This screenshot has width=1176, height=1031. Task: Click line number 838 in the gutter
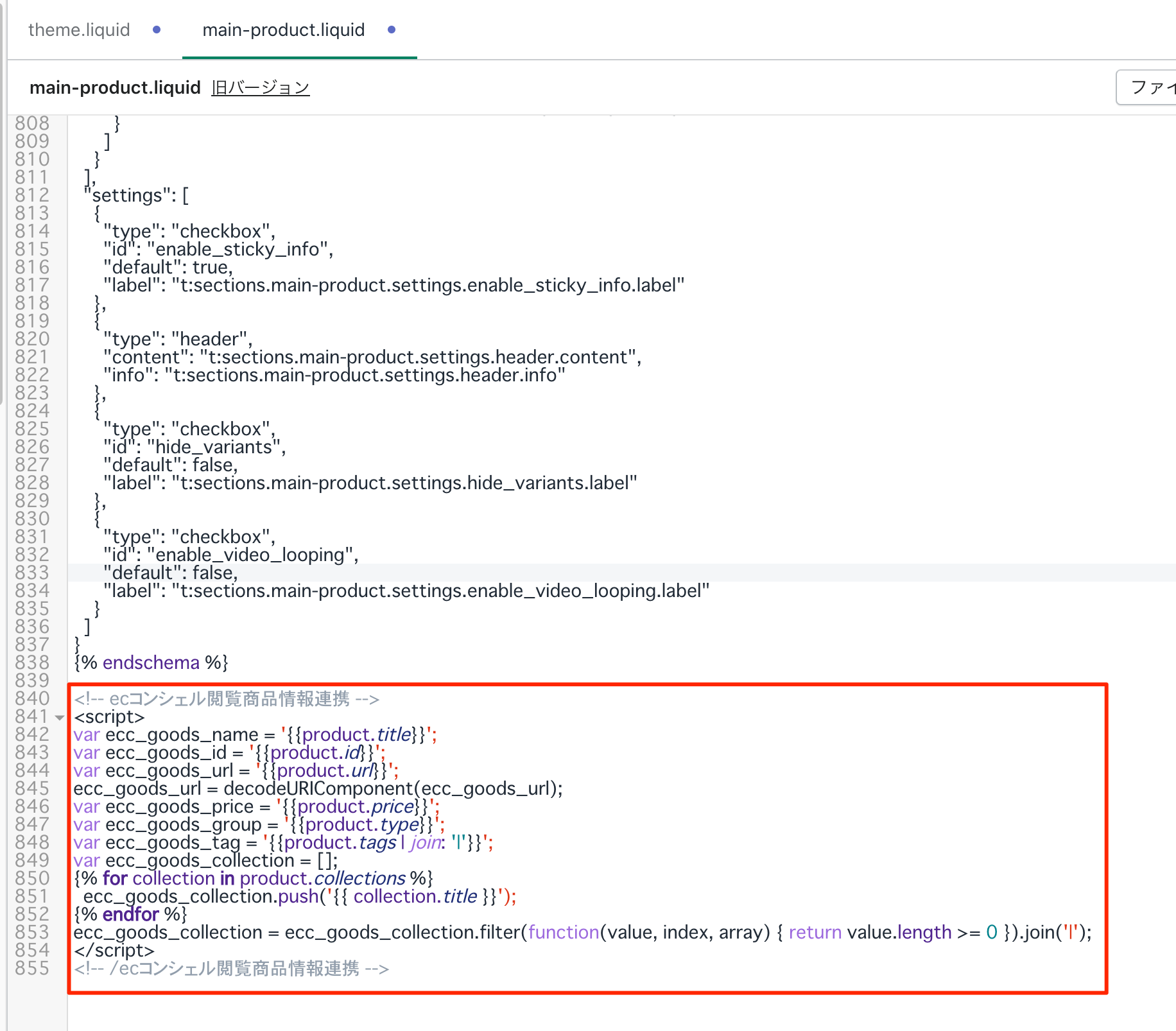pos(32,662)
